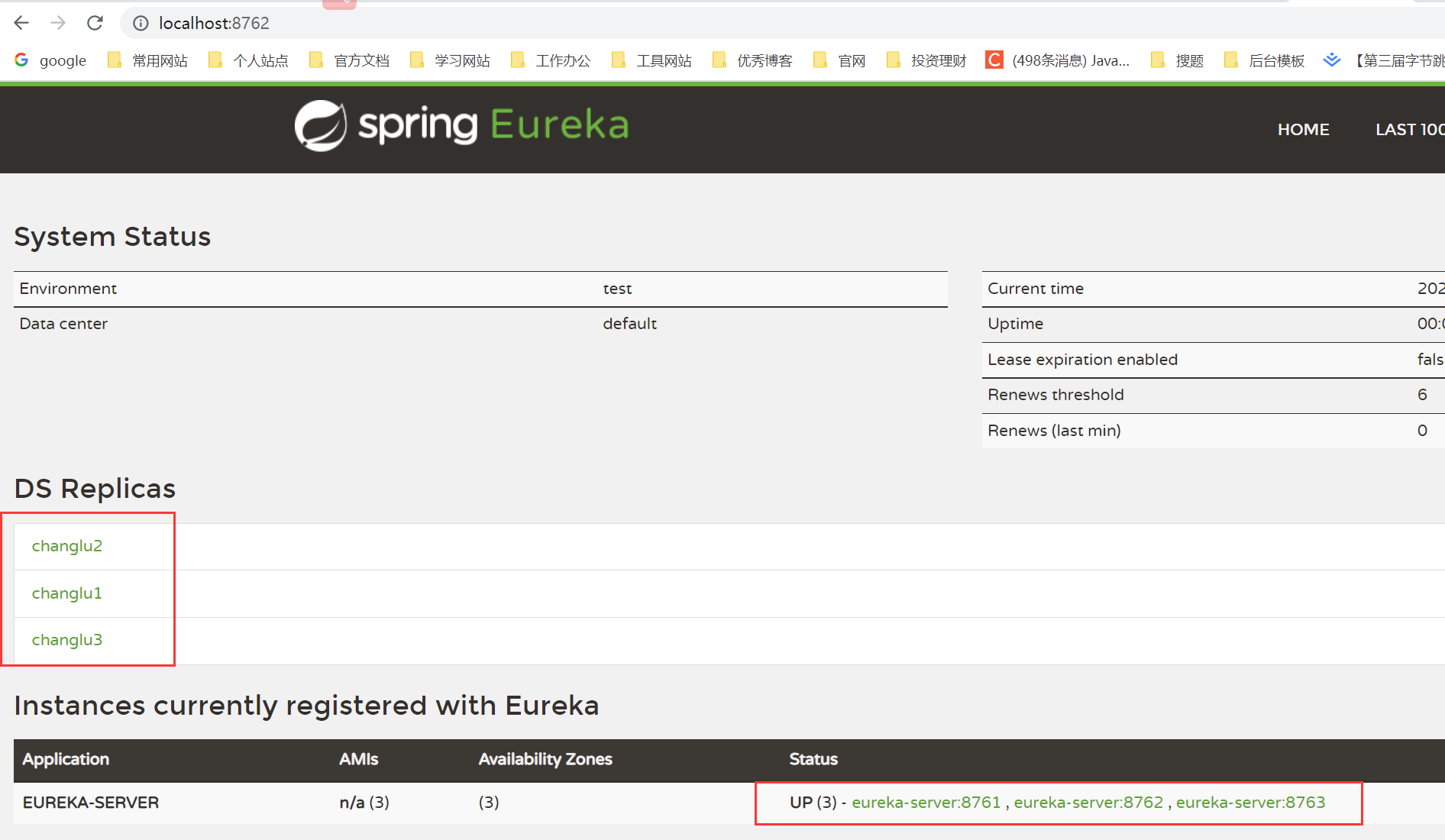Go to HOME in Eureka navigation
The image size is (1445, 840).
[x=1304, y=130]
